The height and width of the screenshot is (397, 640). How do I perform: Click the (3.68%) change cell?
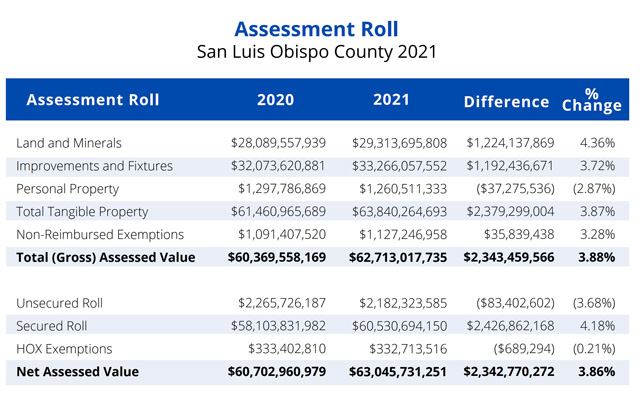pyautogui.click(x=594, y=303)
